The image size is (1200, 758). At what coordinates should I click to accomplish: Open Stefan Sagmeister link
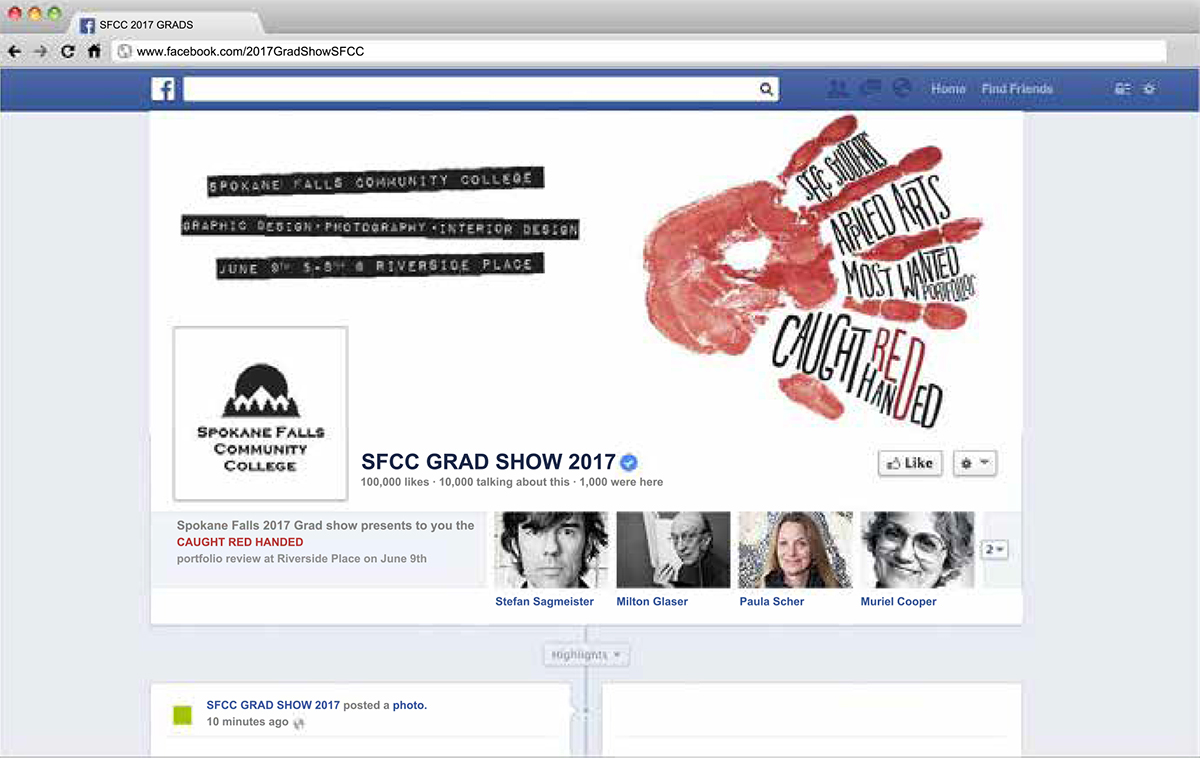pos(545,602)
